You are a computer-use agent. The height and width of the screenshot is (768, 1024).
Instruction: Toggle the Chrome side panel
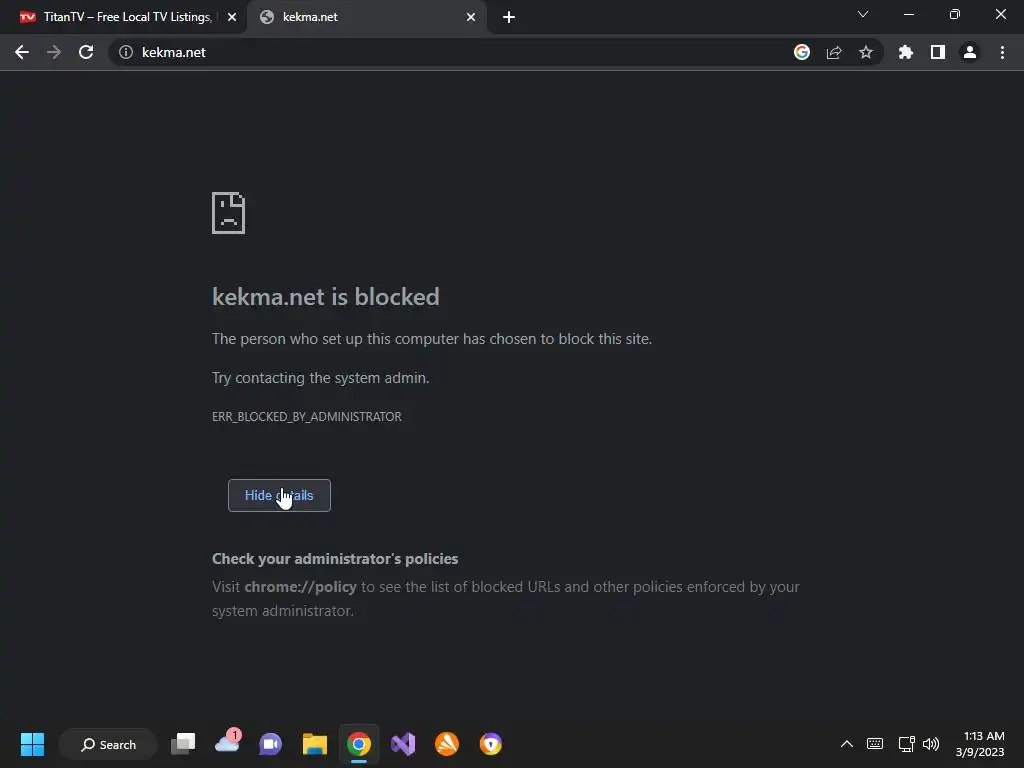[x=938, y=52]
